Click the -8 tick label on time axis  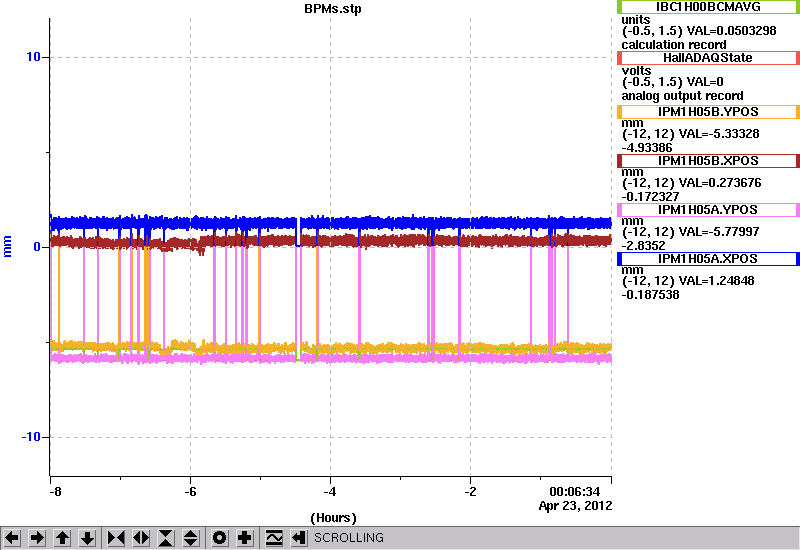coord(55,492)
